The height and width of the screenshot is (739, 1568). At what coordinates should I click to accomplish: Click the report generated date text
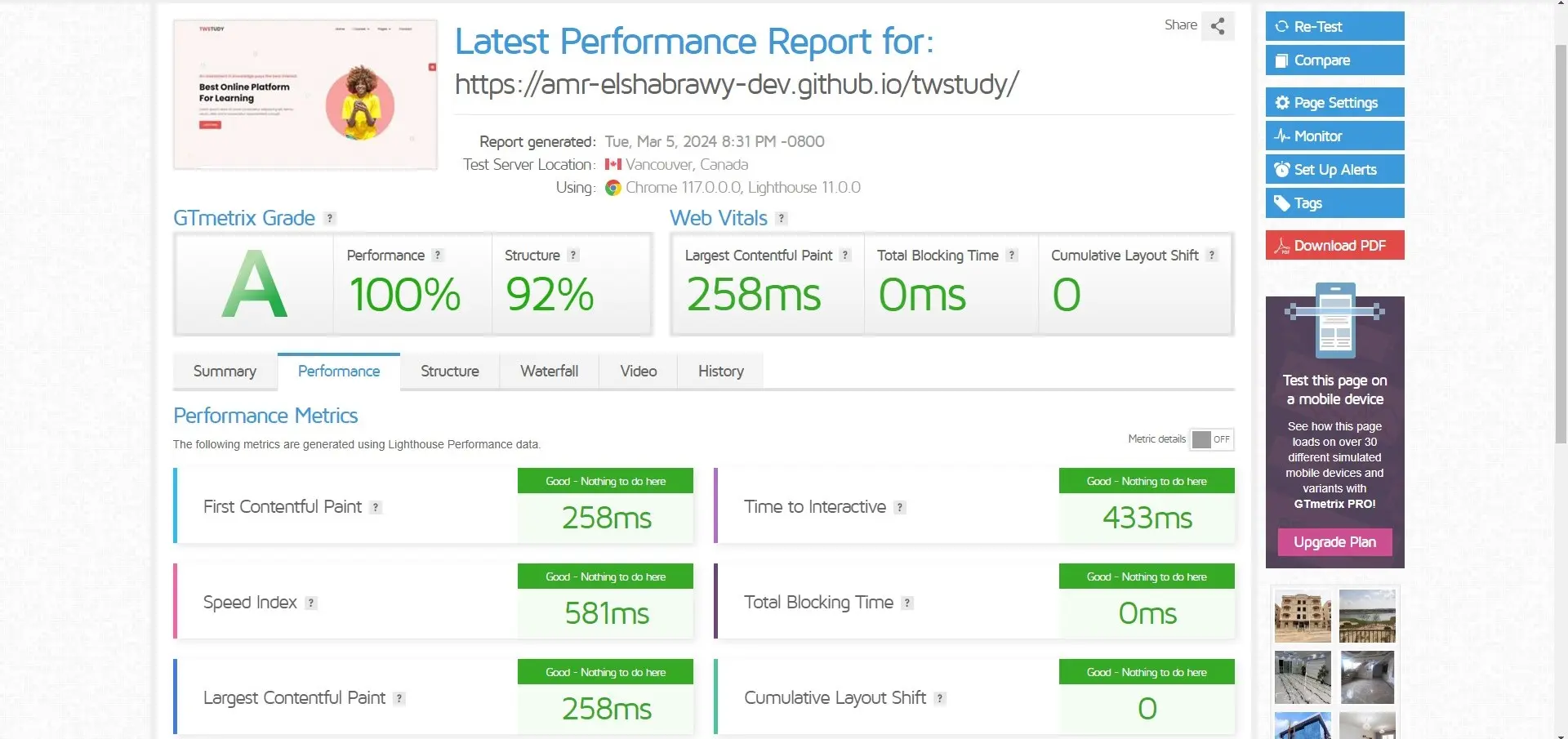(715, 141)
